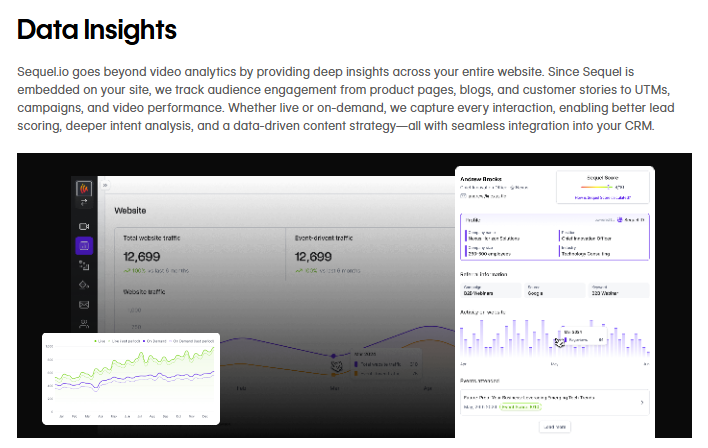This screenshot has width=708, height=448.
Task: Click the Sequel Score gradient bar
Action: pos(595,186)
